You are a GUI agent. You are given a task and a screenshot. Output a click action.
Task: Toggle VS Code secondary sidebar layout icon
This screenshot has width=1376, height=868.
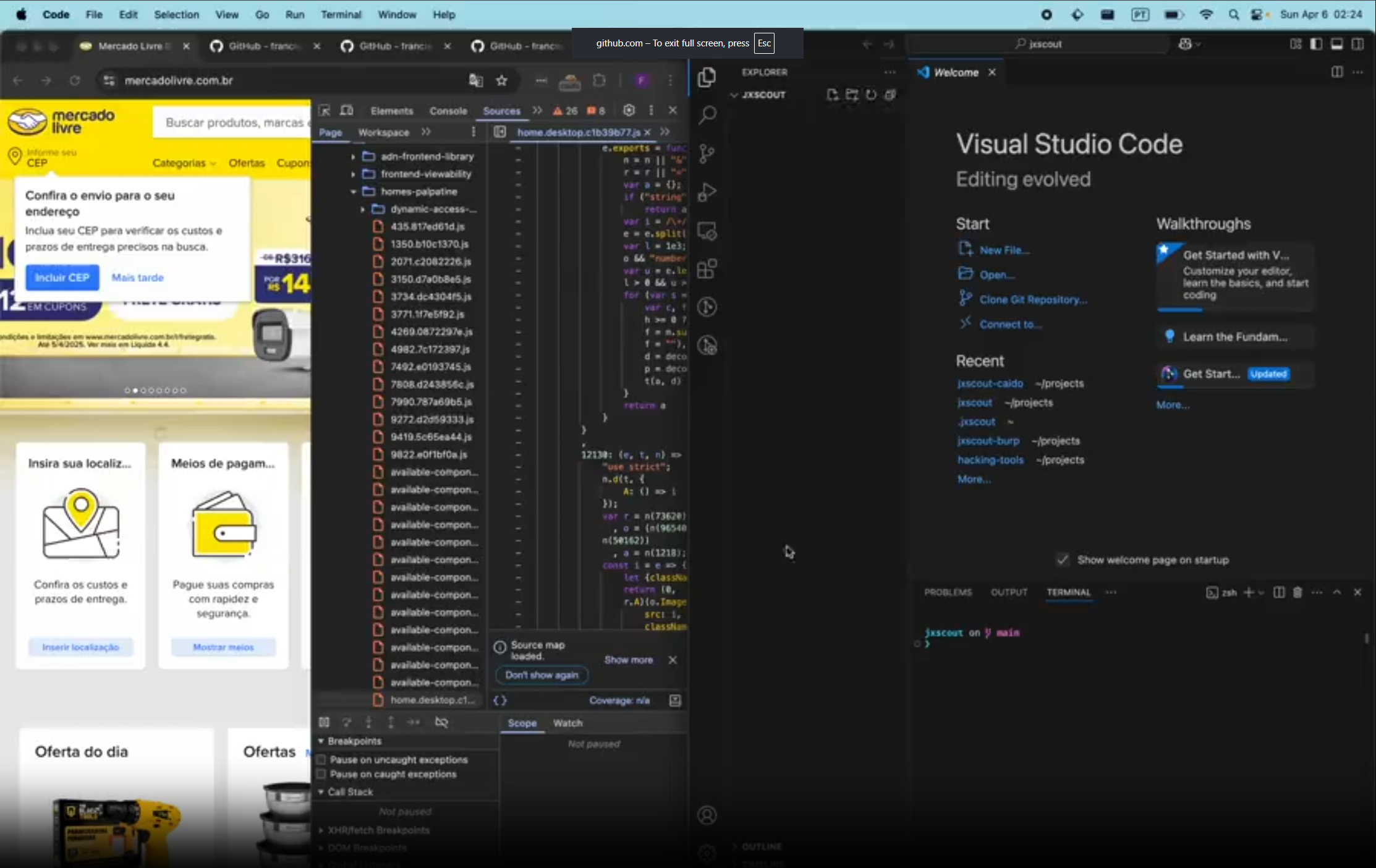[x=1357, y=44]
